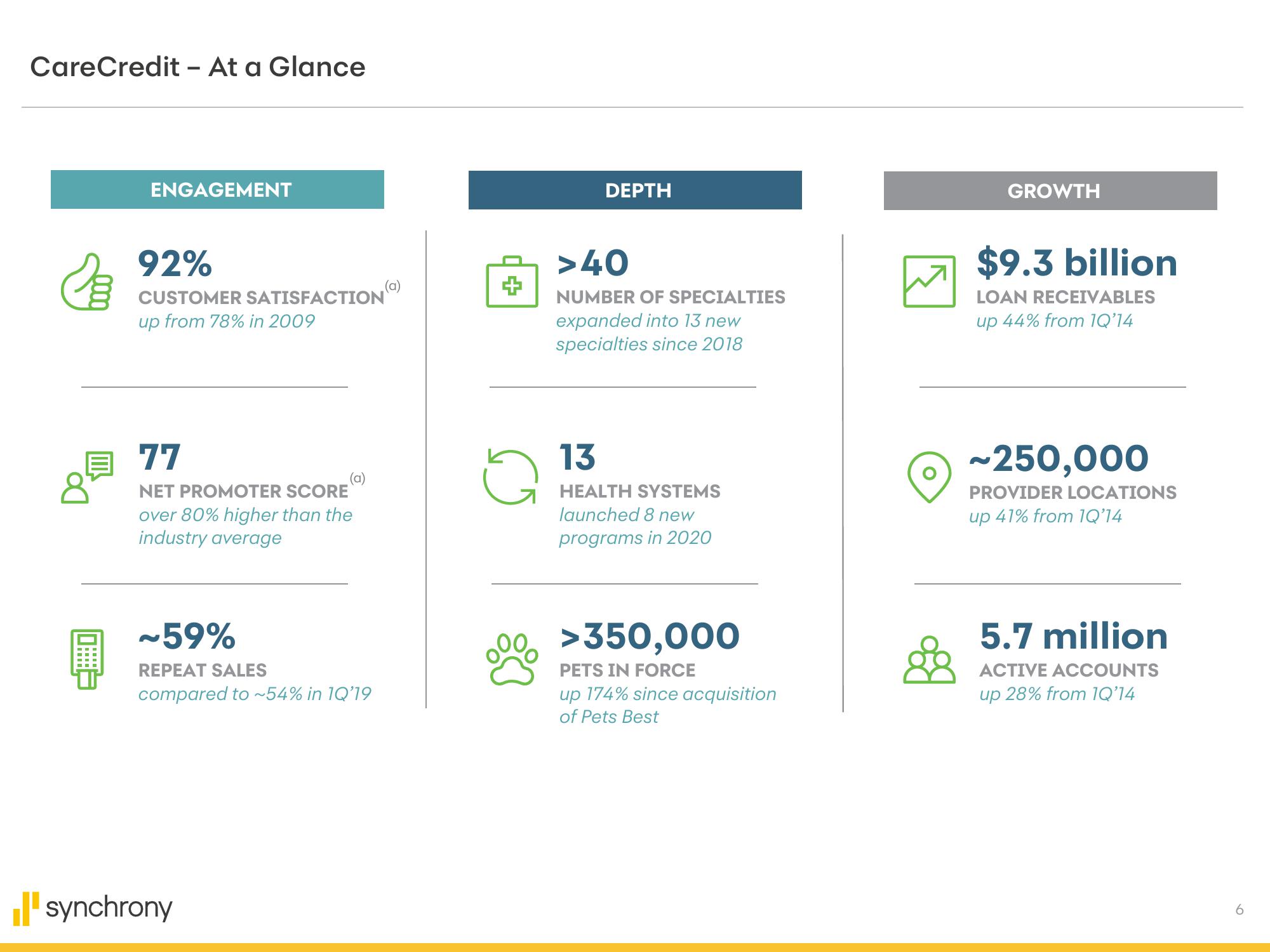Image resolution: width=1270 pixels, height=952 pixels.
Task: Click 'up 41% from 1Q'14'
Action: coord(1045,516)
